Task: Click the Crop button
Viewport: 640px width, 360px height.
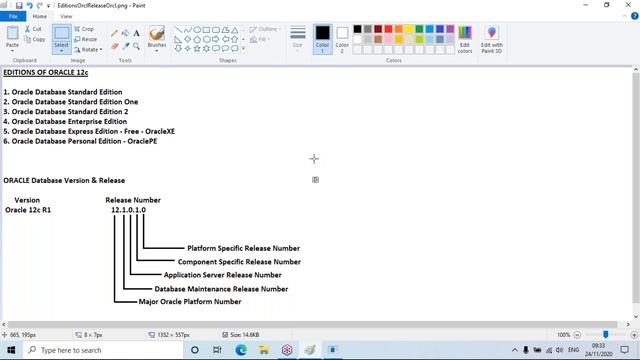Action: tap(84, 29)
